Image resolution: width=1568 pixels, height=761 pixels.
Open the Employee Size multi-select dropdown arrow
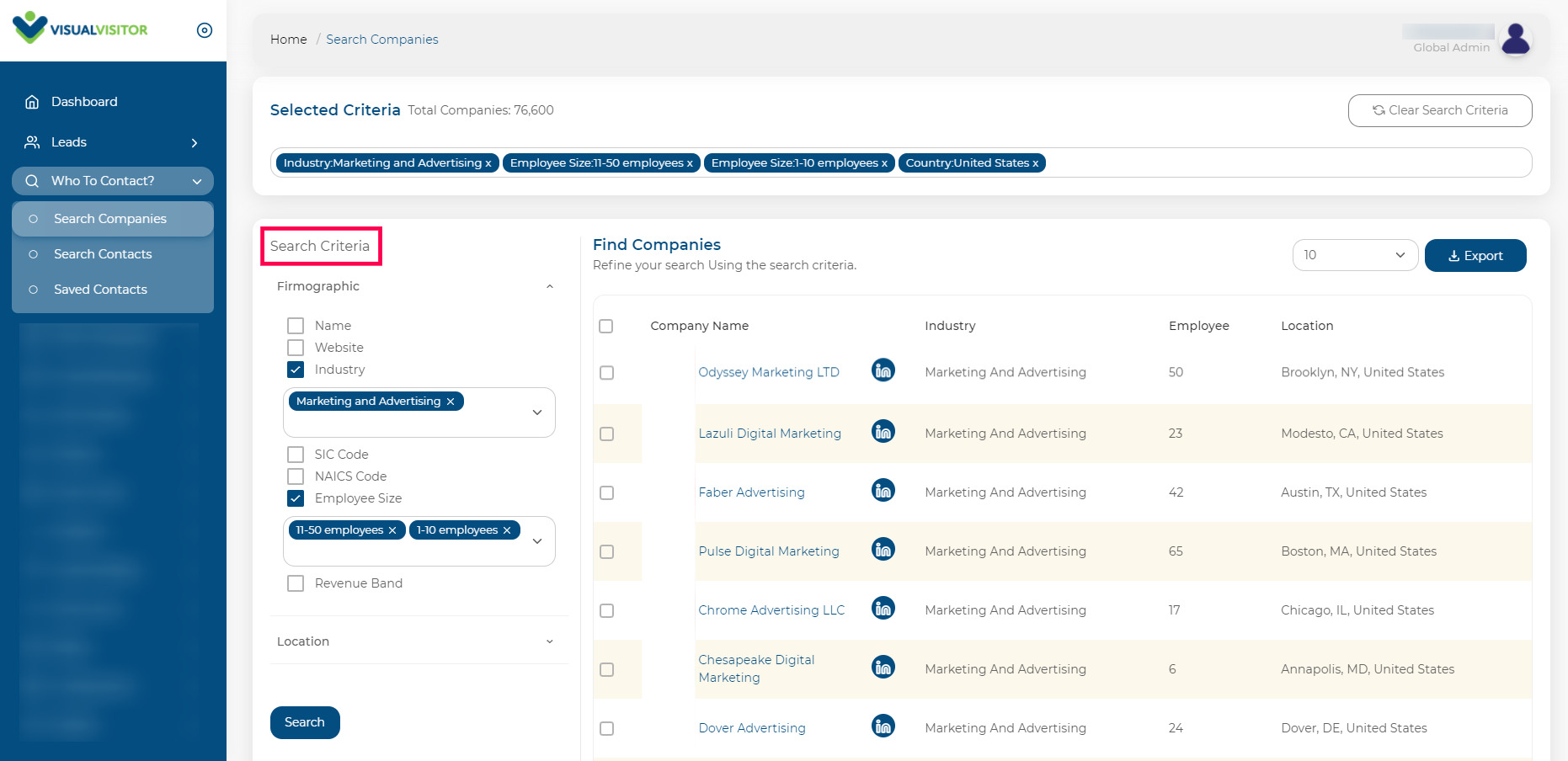pyautogui.click(x=537, y=541)
